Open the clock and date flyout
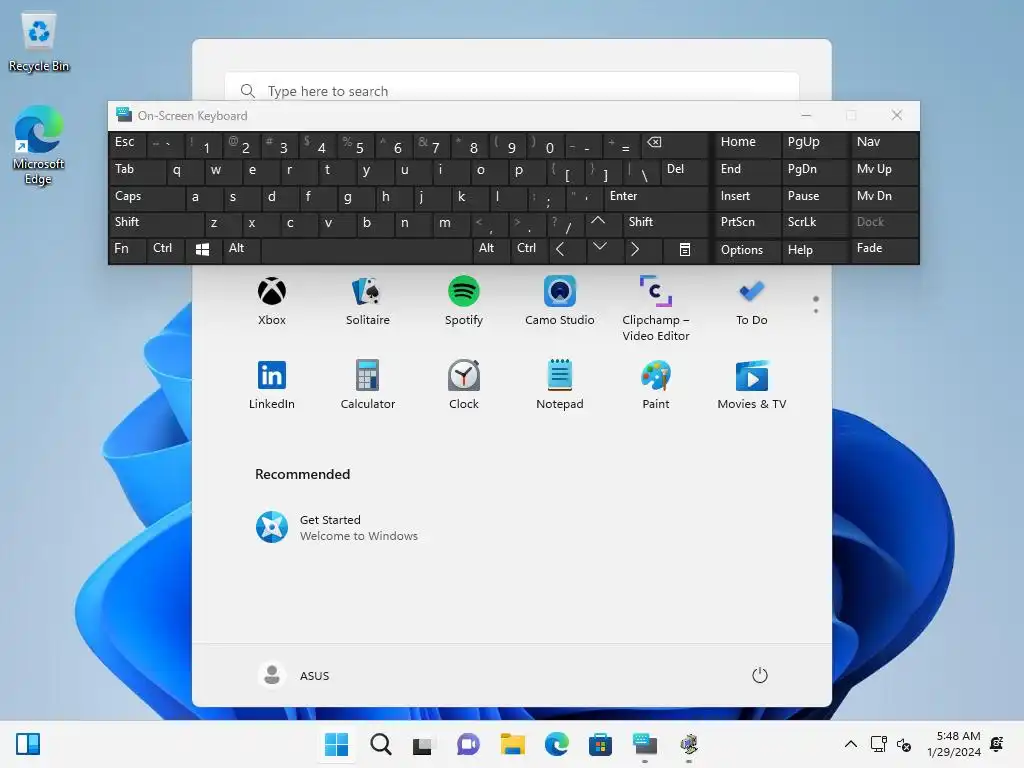1024x768 pixels. 954,744
